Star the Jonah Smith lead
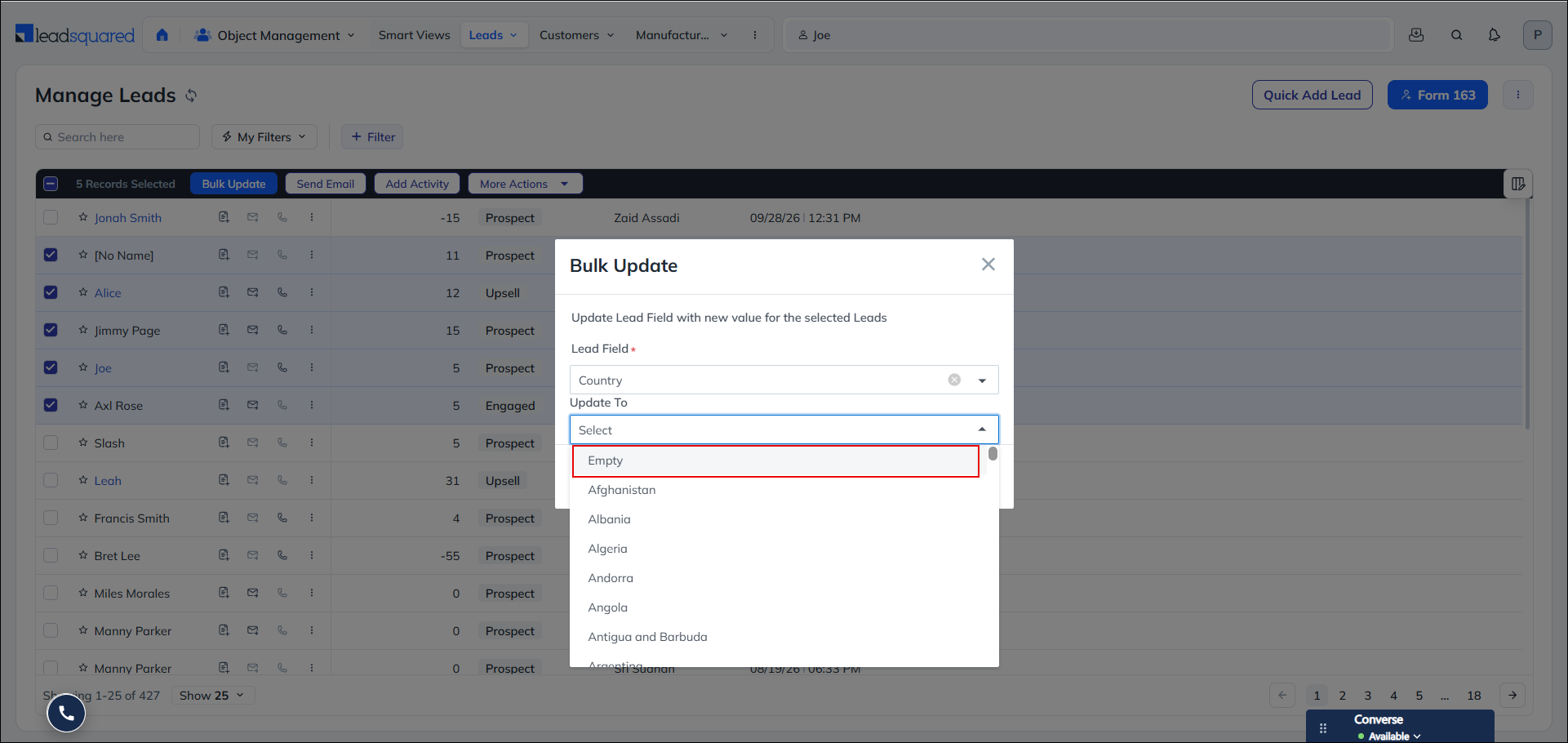 point(83,217)
